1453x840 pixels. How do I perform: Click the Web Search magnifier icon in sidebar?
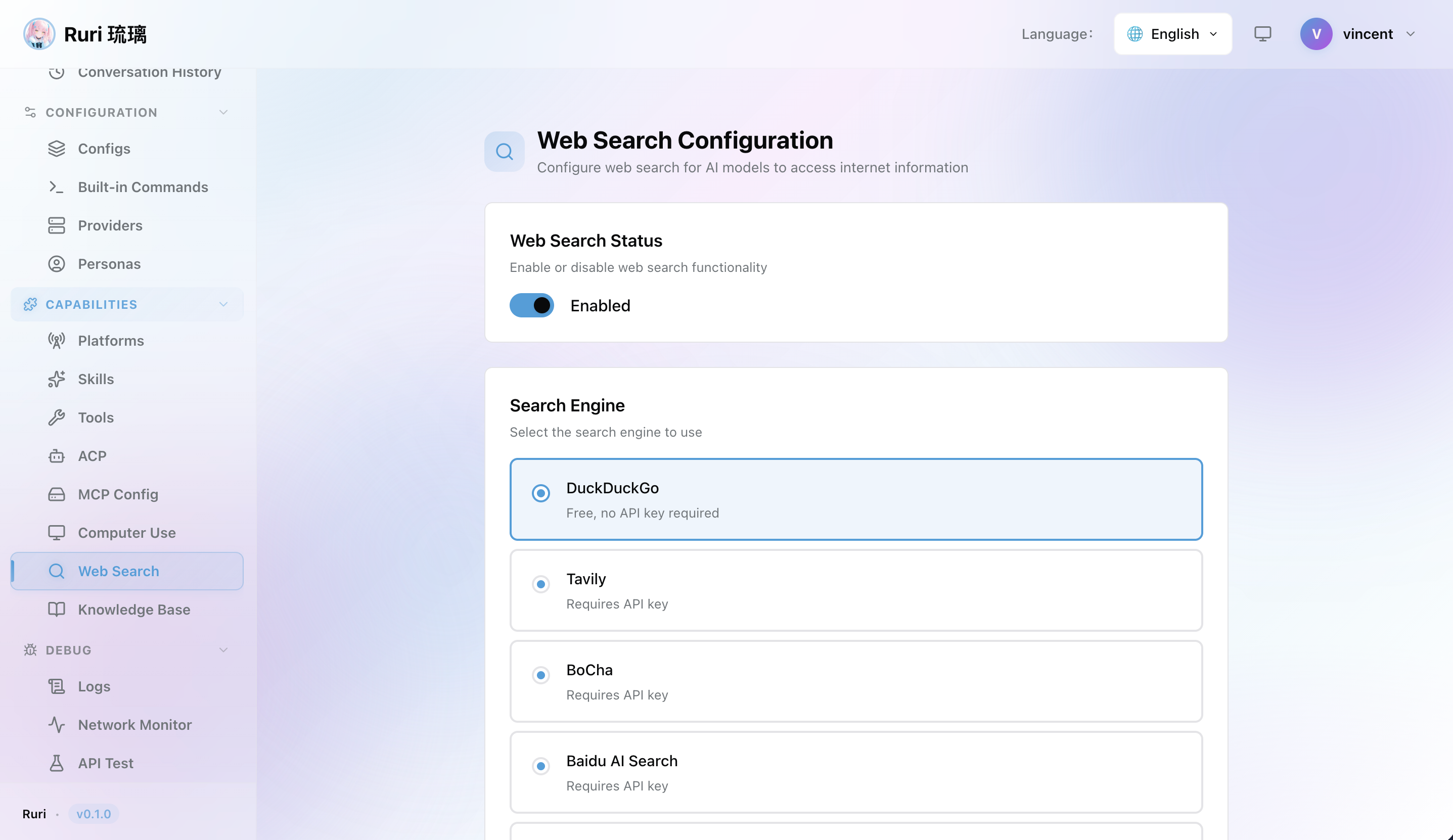click(x=57, y=571)
